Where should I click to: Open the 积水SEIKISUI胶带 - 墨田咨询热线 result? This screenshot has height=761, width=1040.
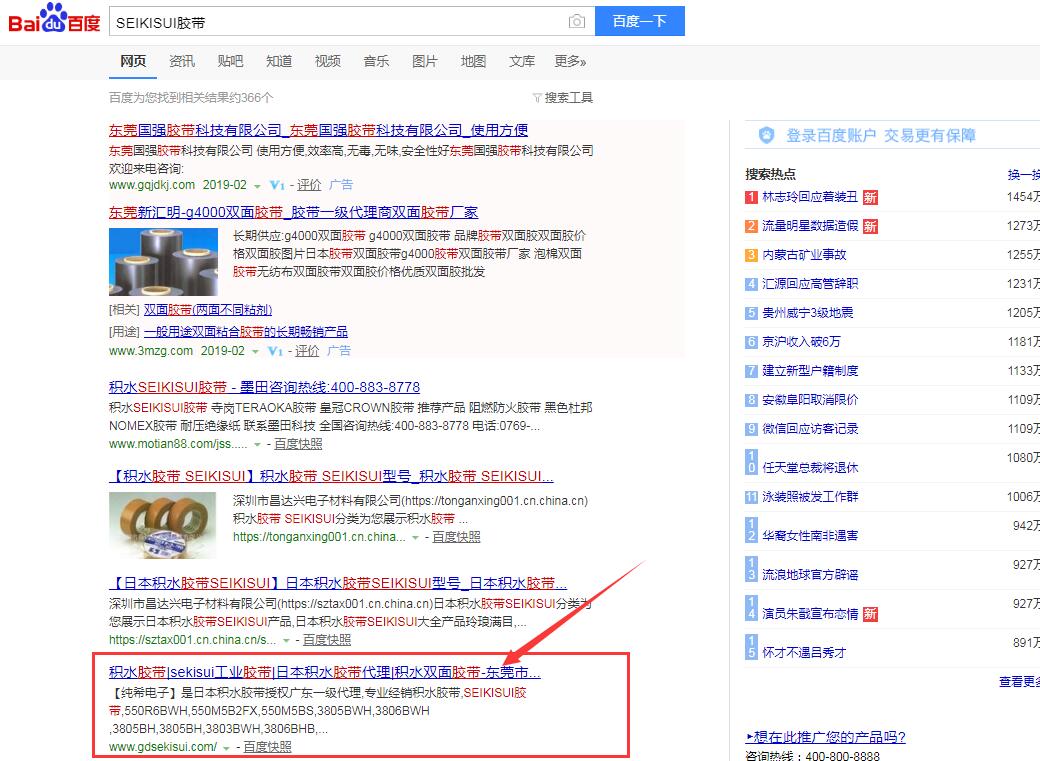point(264,387)
